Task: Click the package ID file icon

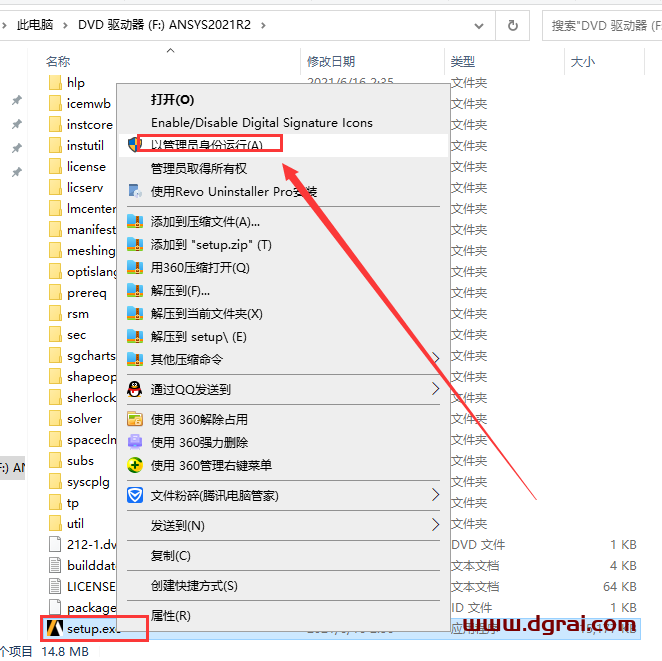Action: point(55,607)
